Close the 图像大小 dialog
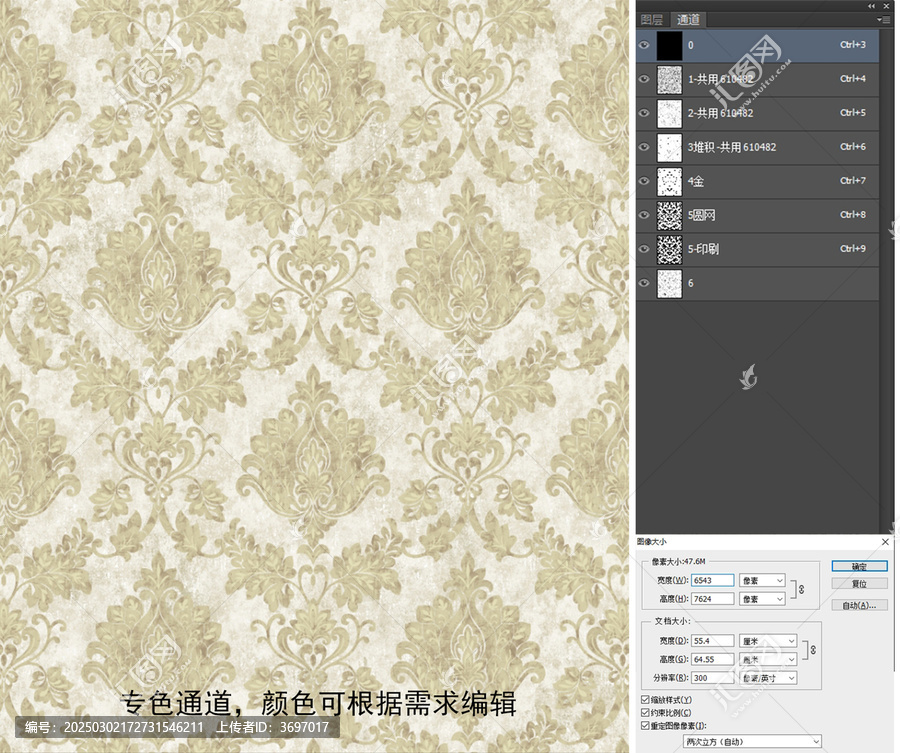The height and width of the screenshot is (753, 900). [885, 542]
